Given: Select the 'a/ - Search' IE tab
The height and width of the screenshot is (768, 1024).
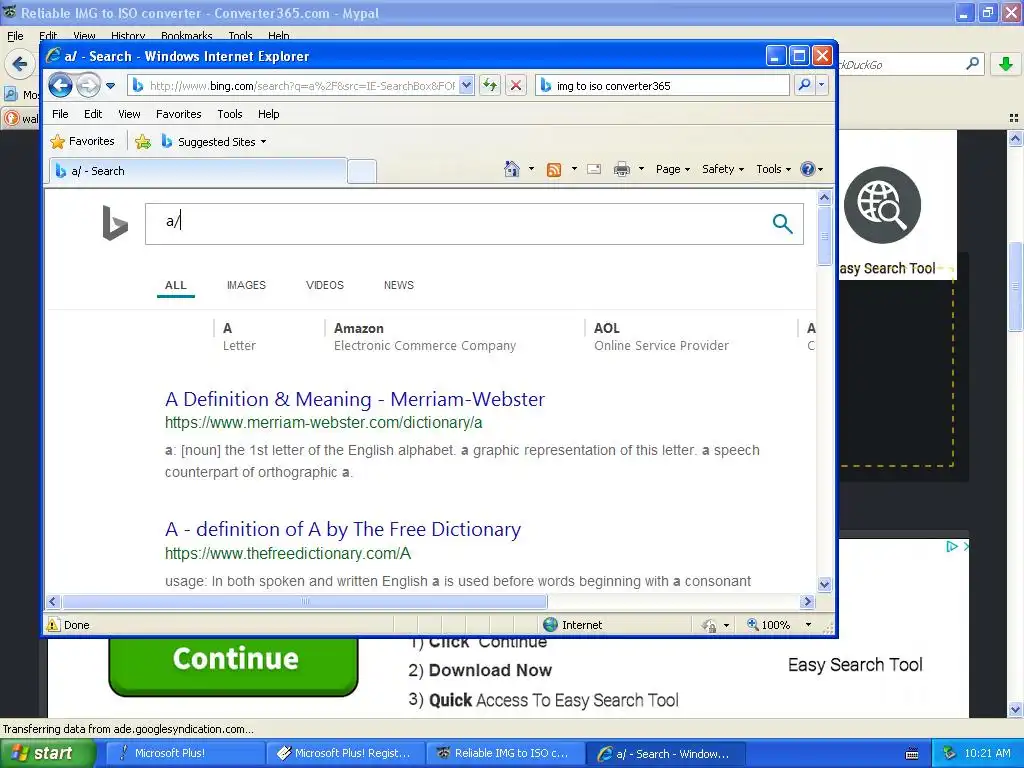Looking at the screenshot, I should tap(198, 171).
